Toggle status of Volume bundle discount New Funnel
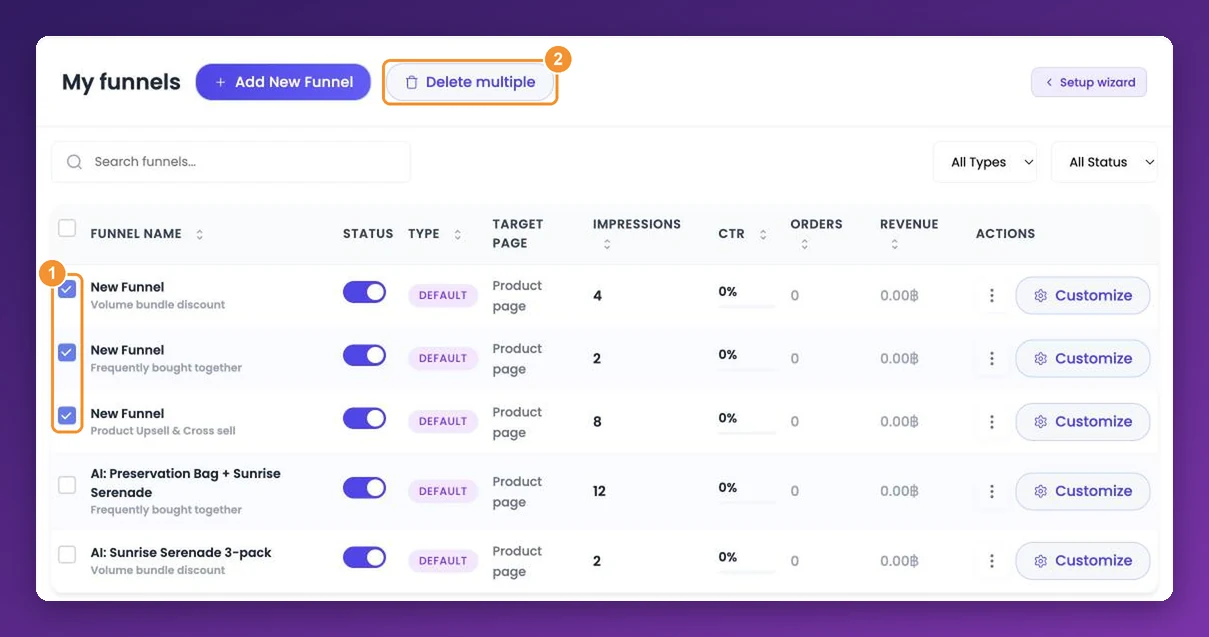The width and height of the screenshot is (1209, 637). (364, 292)
